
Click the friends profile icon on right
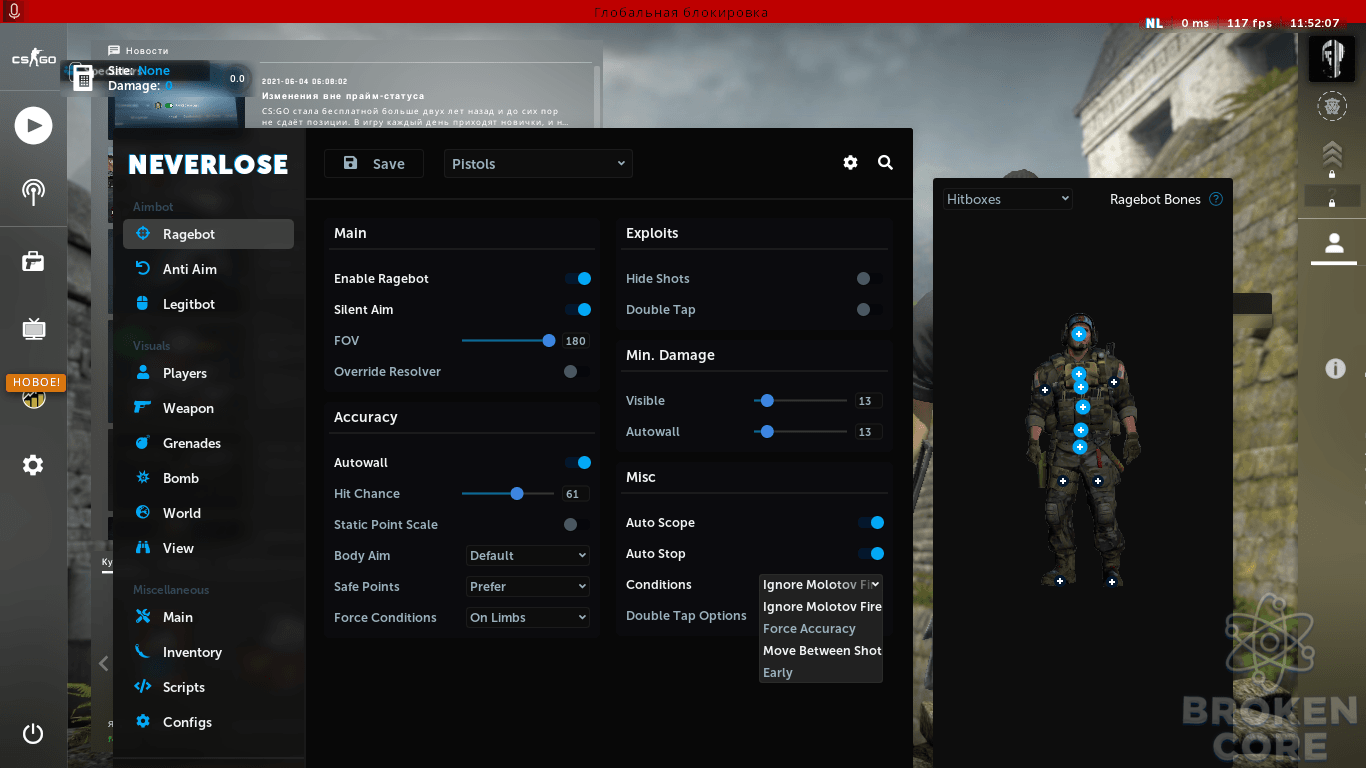tap(1333, 243)
